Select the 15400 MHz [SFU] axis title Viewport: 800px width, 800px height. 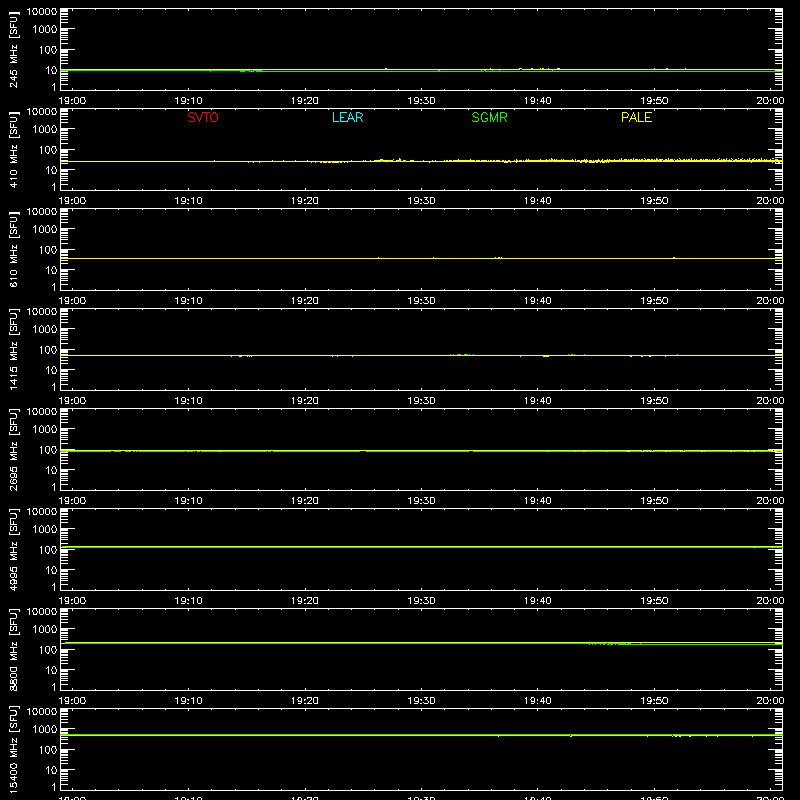pos(14,749)
